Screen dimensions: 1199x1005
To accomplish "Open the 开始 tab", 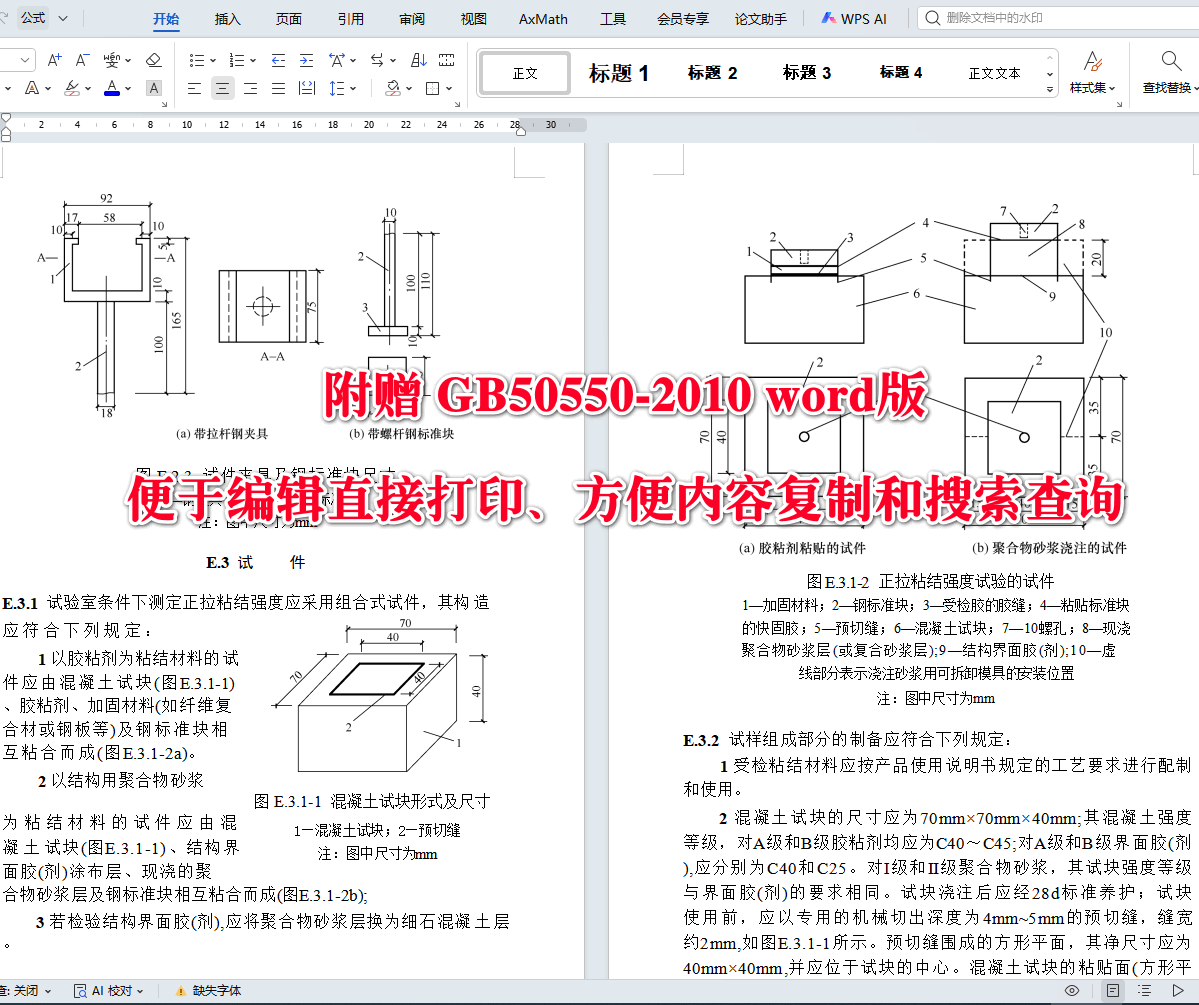I will (166, 18).
